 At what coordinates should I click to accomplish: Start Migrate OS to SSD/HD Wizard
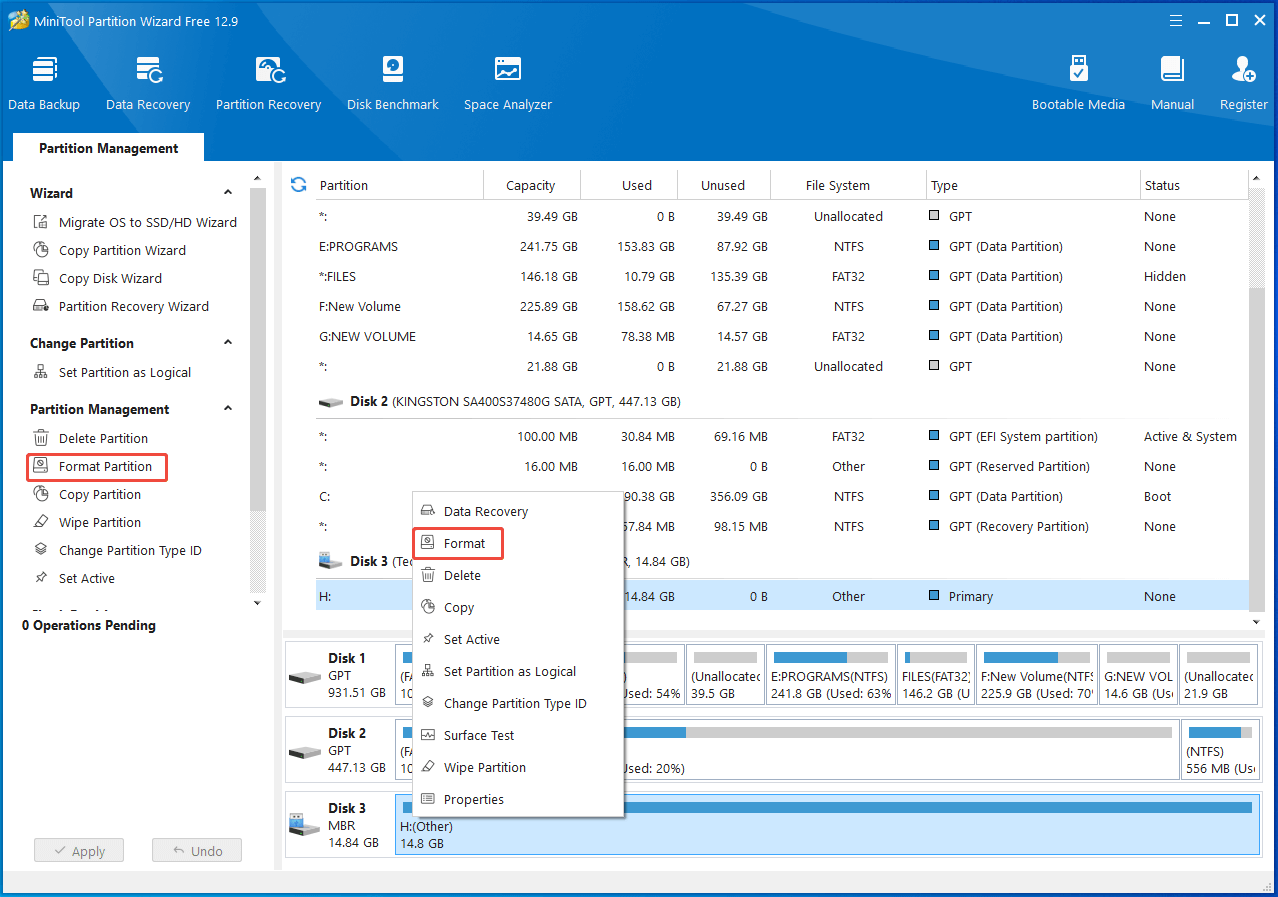pyautogui.click(x=136, y=222)
